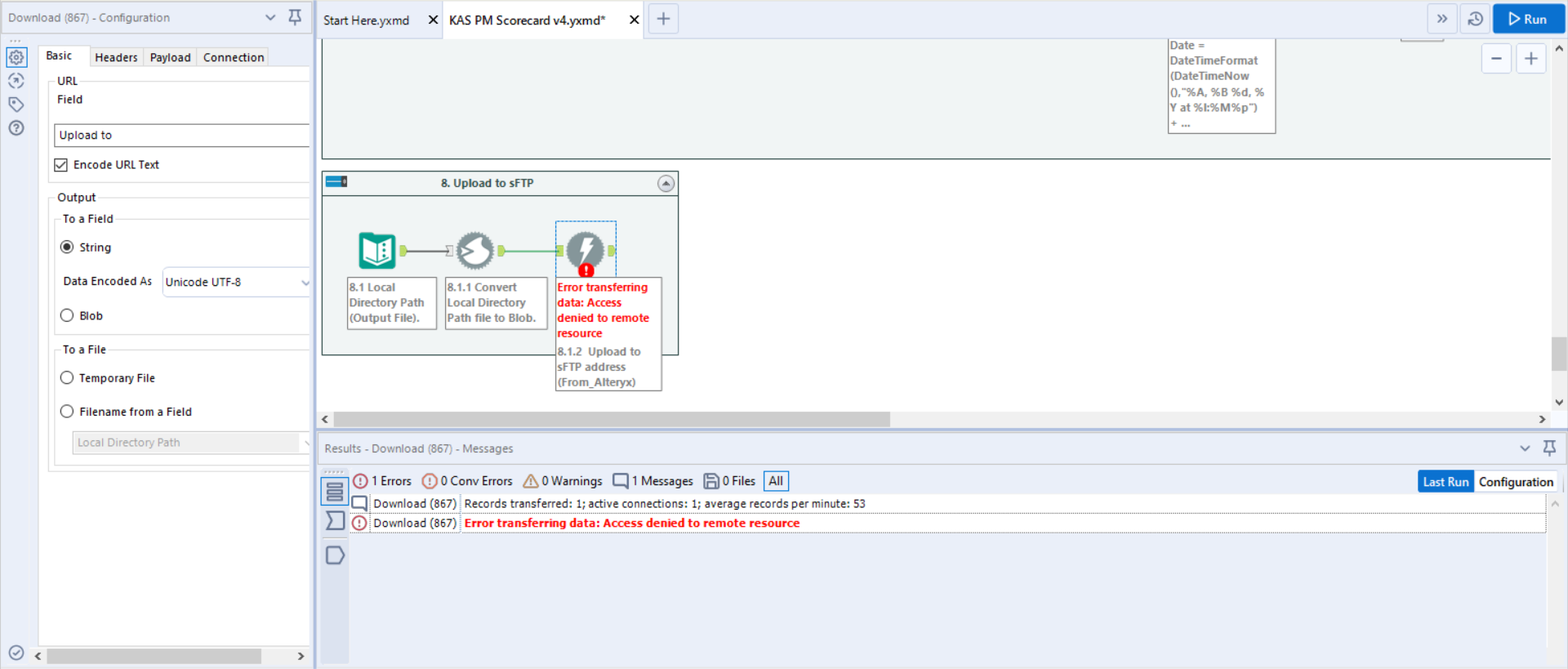Toggle the sFTP container enable switch icon
The image size is (1568, 669).
pyautogui.click(x=336, y=181)
